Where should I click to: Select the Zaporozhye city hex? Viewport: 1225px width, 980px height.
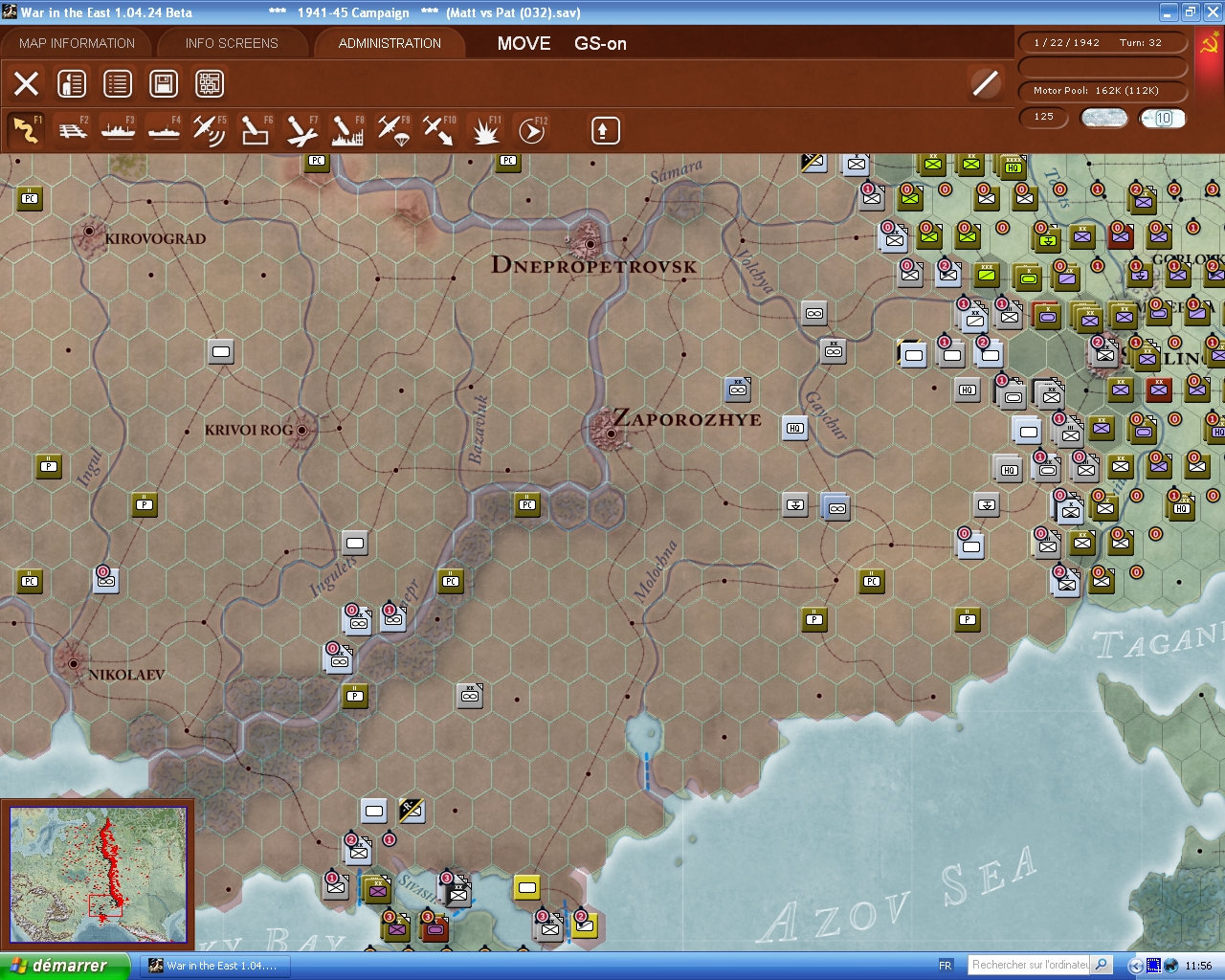pyautogui.click(x=610, y=432)
